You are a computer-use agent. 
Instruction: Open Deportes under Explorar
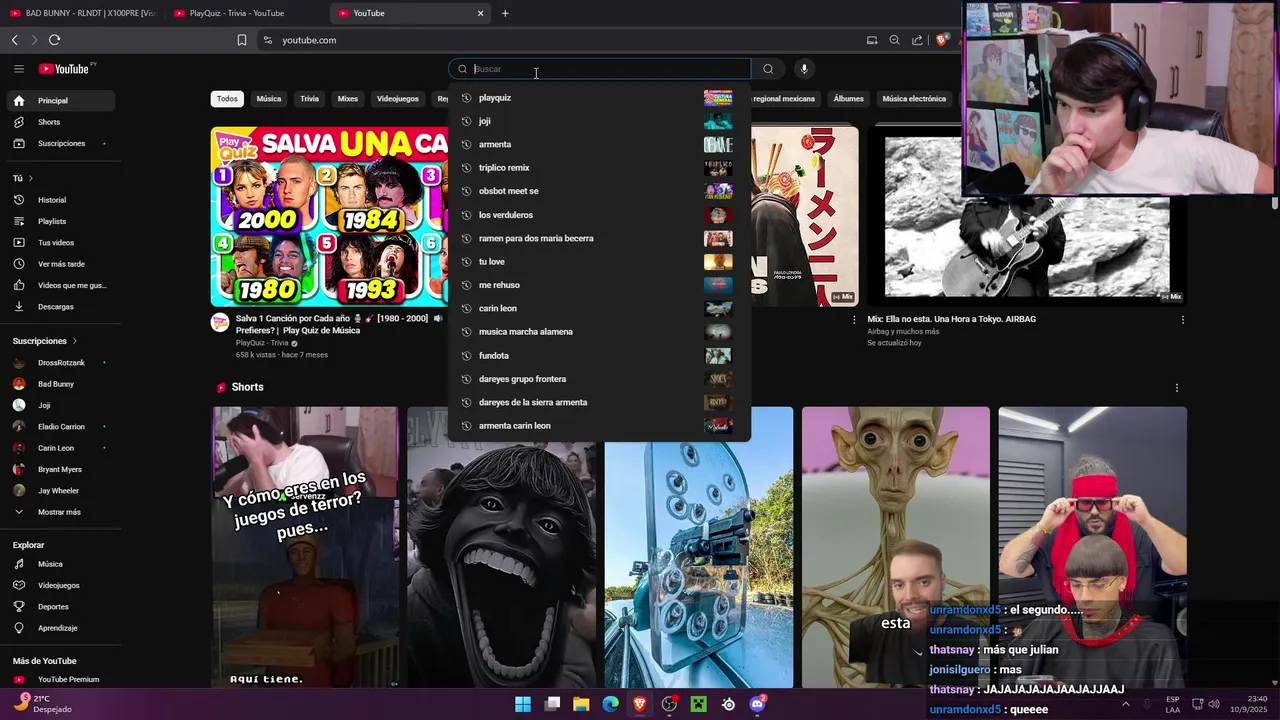pyautogui.click(x=59, y=607)
